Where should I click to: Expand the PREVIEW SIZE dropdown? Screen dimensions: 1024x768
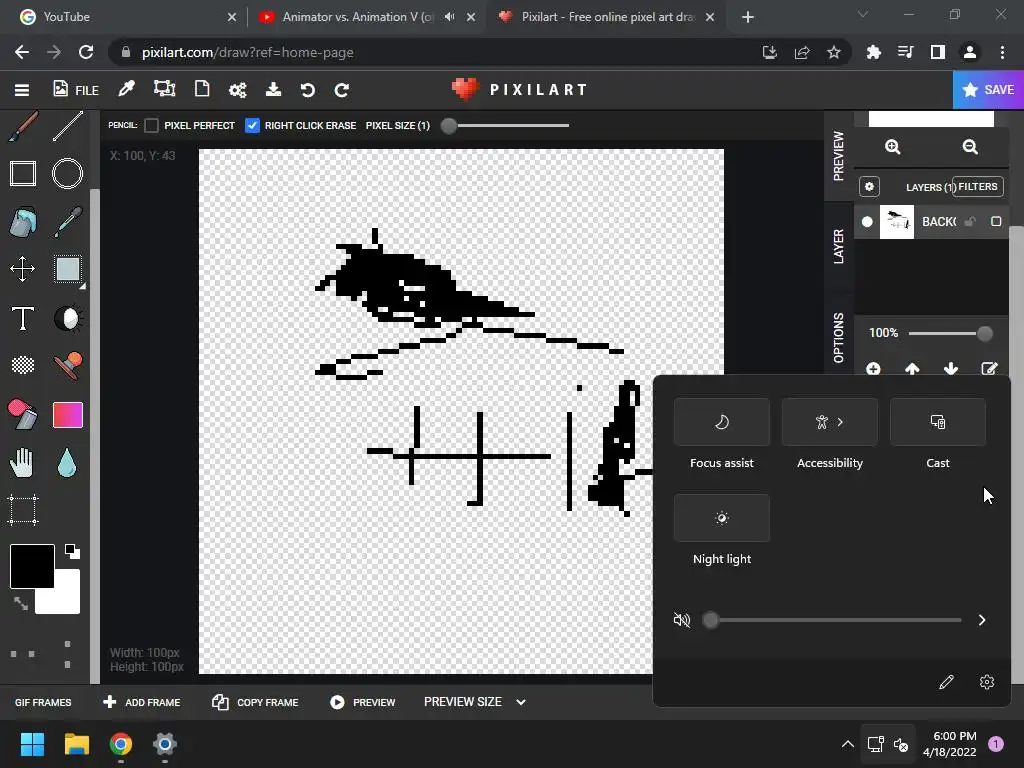[475, 702]
